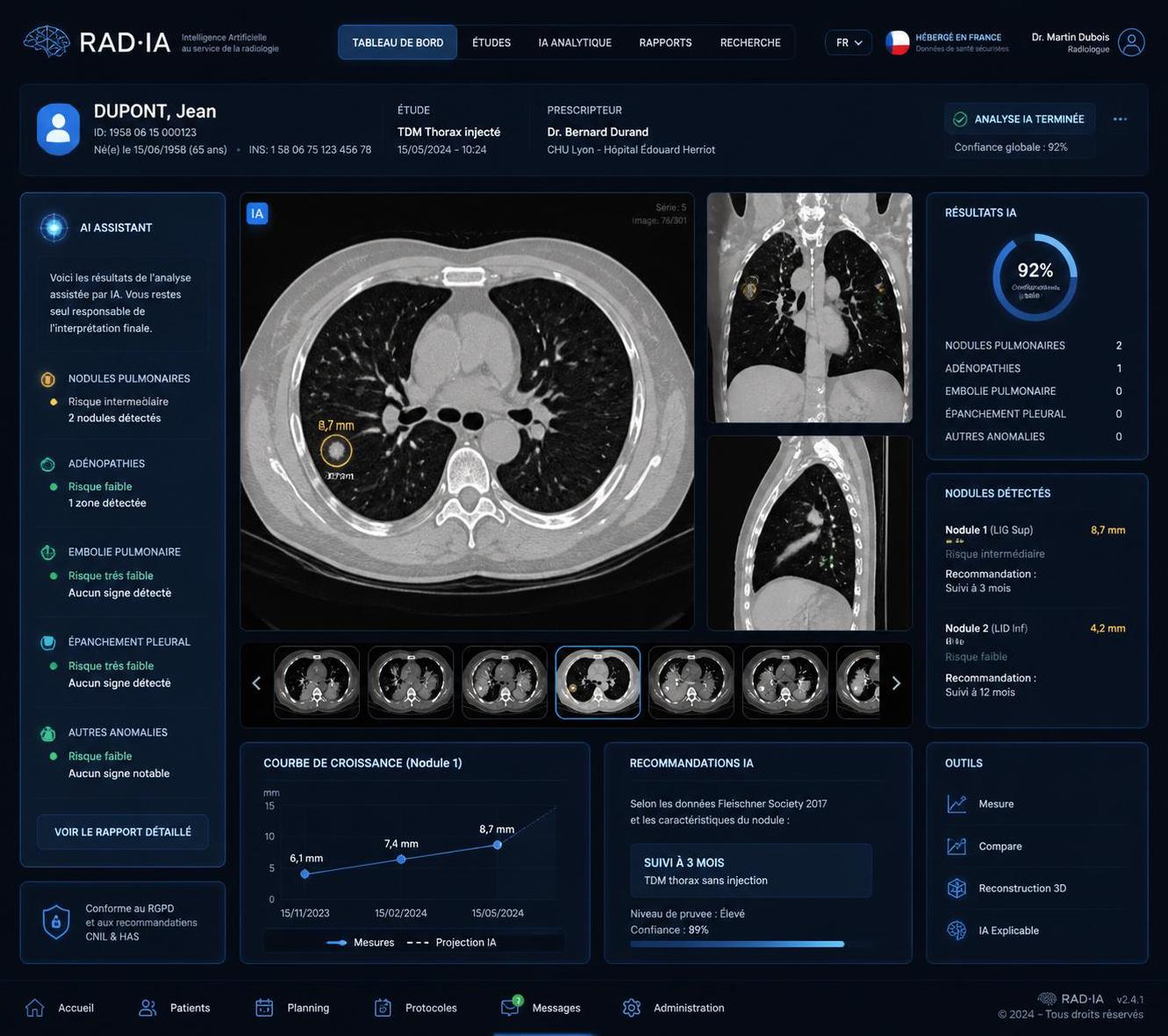This screenshot has width=1168, height=1036.
Task: Switch to Études tab
Action: click(x=491, y=42)
